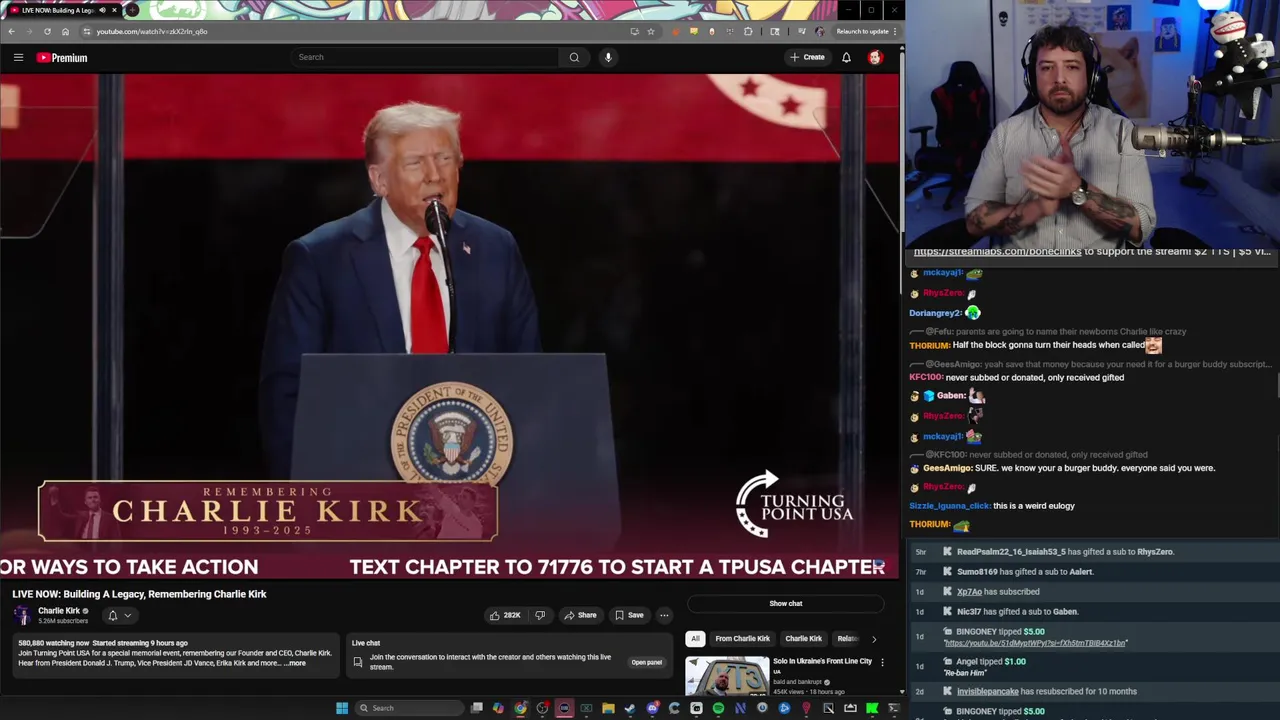
Task: Open options for Solo In Ukraine's video
Action: click(882, 662)
